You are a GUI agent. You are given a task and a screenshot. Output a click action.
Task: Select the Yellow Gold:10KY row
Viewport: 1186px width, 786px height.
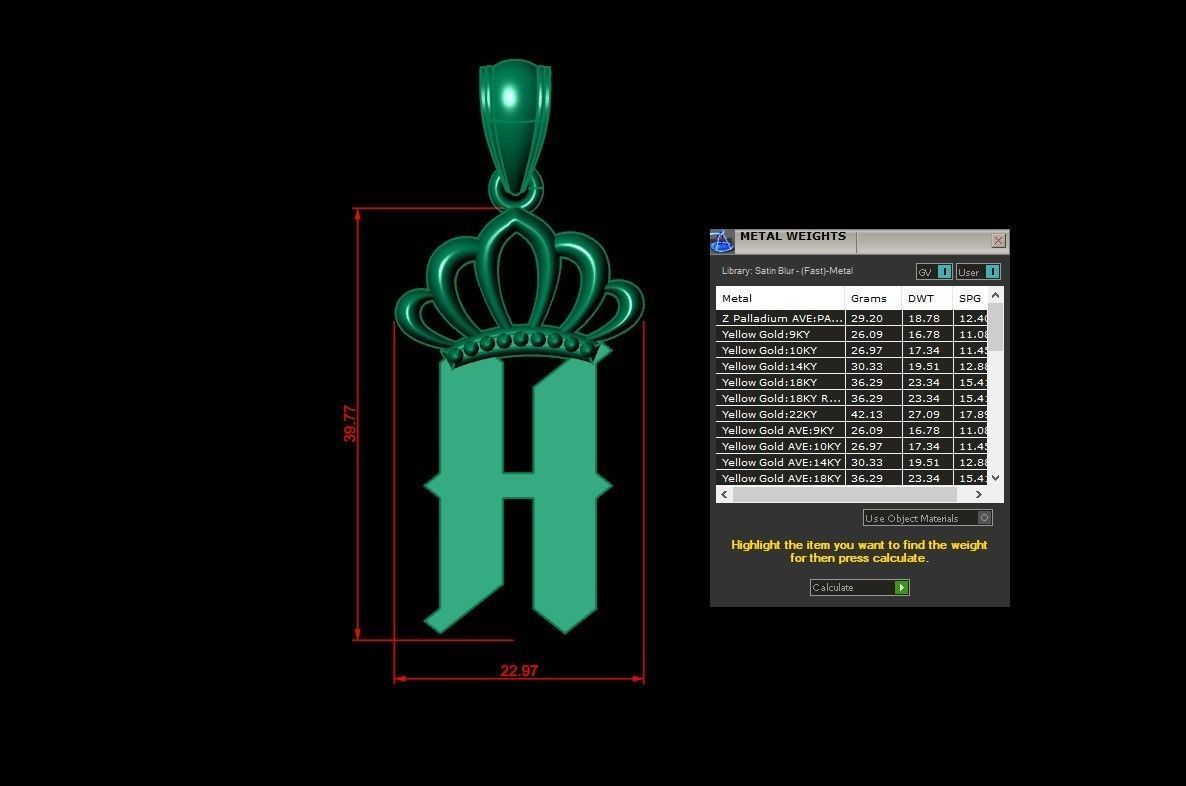[x=852, y=350]
